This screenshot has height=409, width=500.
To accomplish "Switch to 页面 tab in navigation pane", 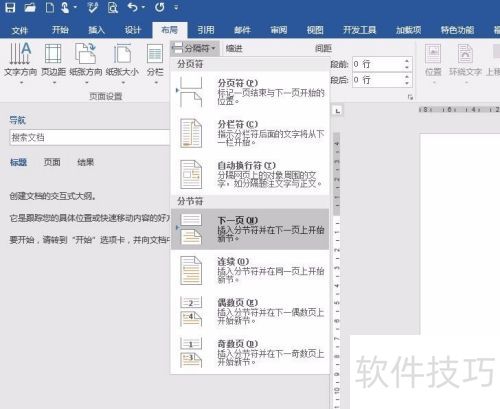I will [x=52, y=162].
